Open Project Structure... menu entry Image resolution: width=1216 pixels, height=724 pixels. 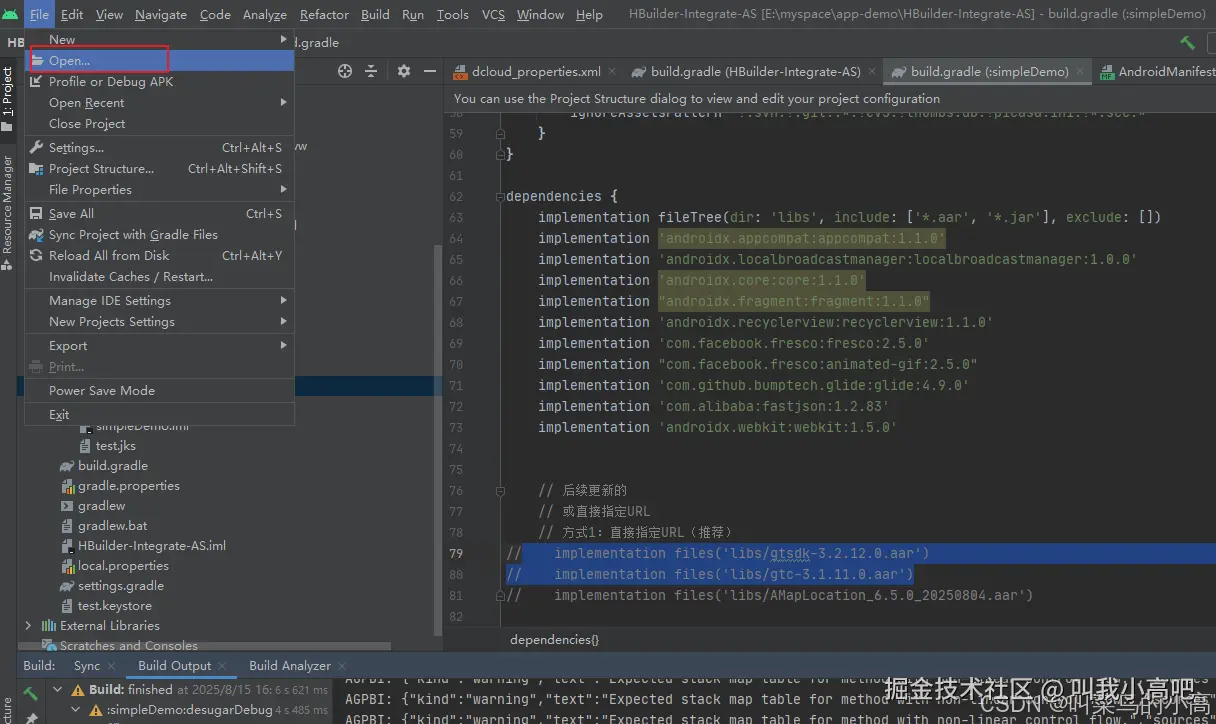(x=160, y=168)
